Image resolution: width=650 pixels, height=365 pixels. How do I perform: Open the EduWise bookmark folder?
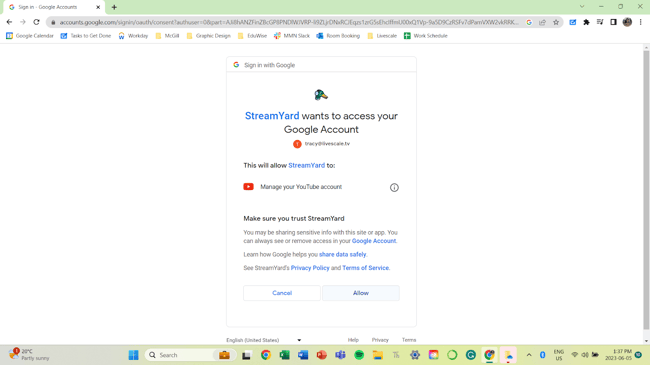[252, 36]
